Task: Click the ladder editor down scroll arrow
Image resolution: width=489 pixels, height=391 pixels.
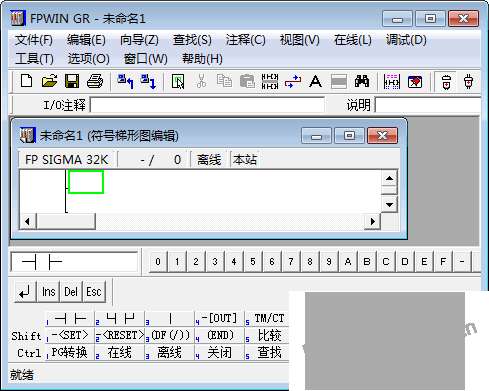Action: click(389, 205)
